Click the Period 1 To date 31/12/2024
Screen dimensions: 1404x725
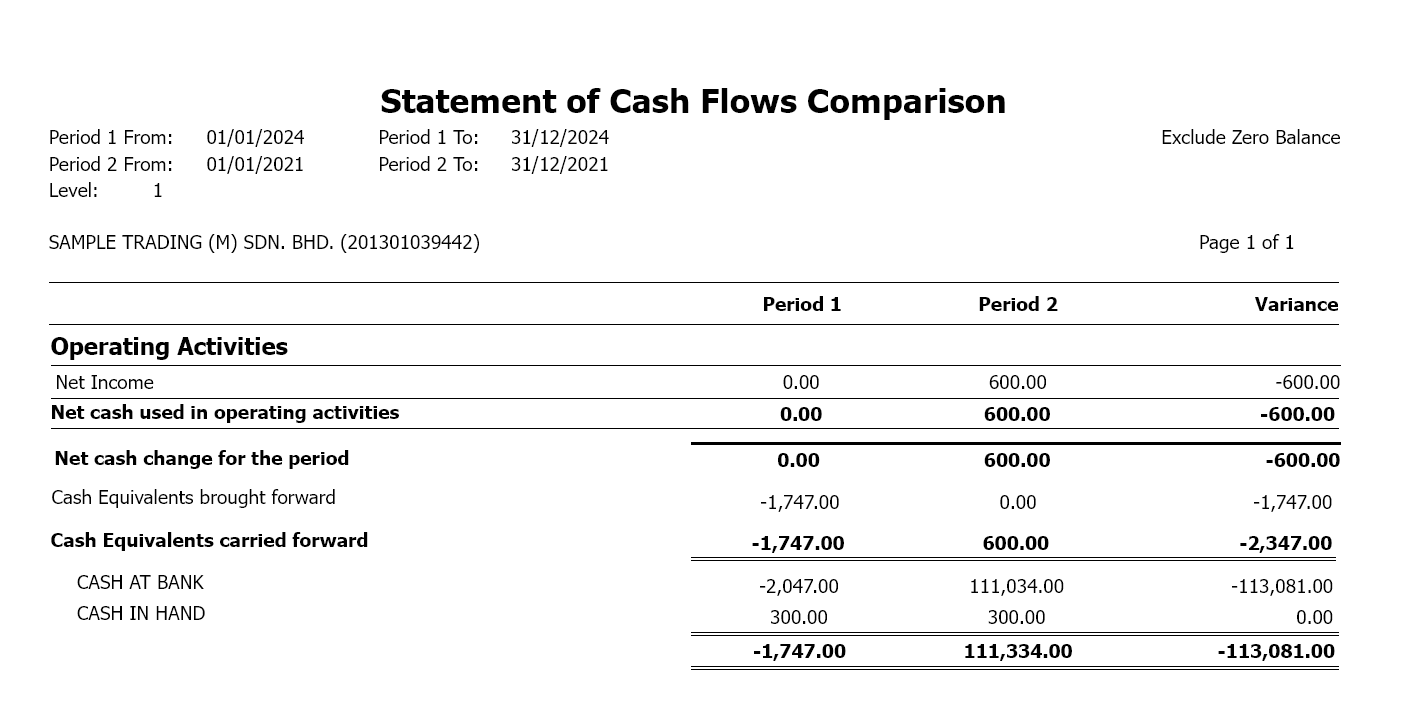pyautogui.click(x=559, y=138)
